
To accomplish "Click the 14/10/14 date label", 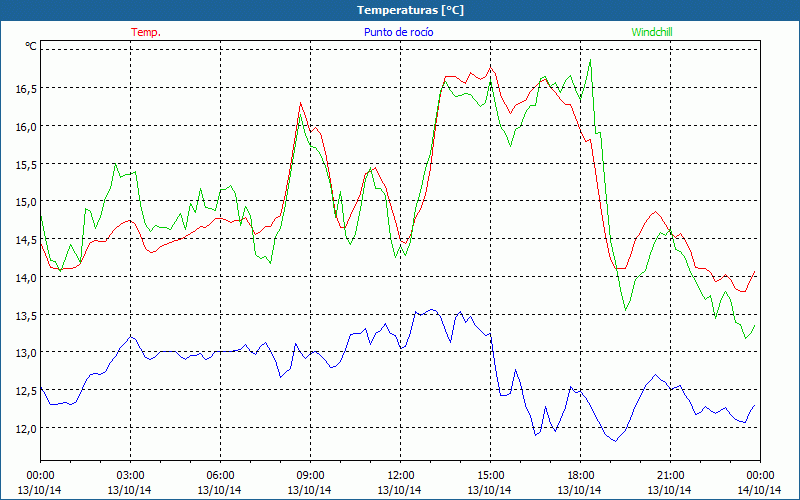I will (x=760, y=490).
